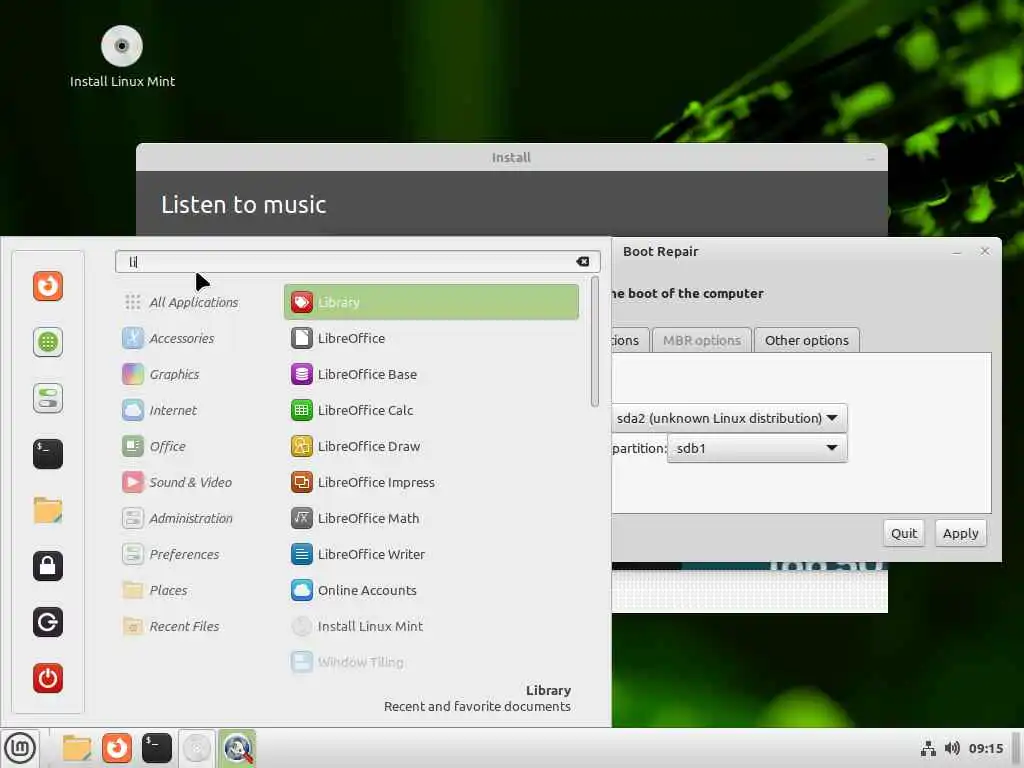This screenshot has width=1024, height=768.
Task: Click the menu search input field
Action: [357, 262]
